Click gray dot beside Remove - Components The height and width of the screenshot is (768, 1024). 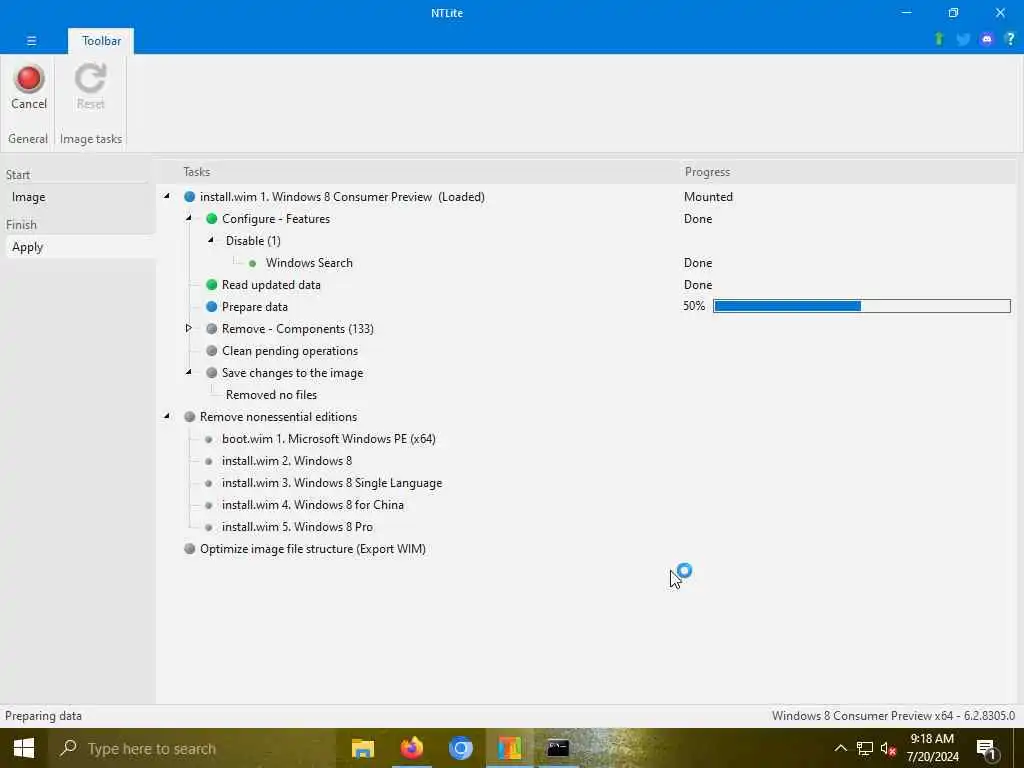pos(212,328)
